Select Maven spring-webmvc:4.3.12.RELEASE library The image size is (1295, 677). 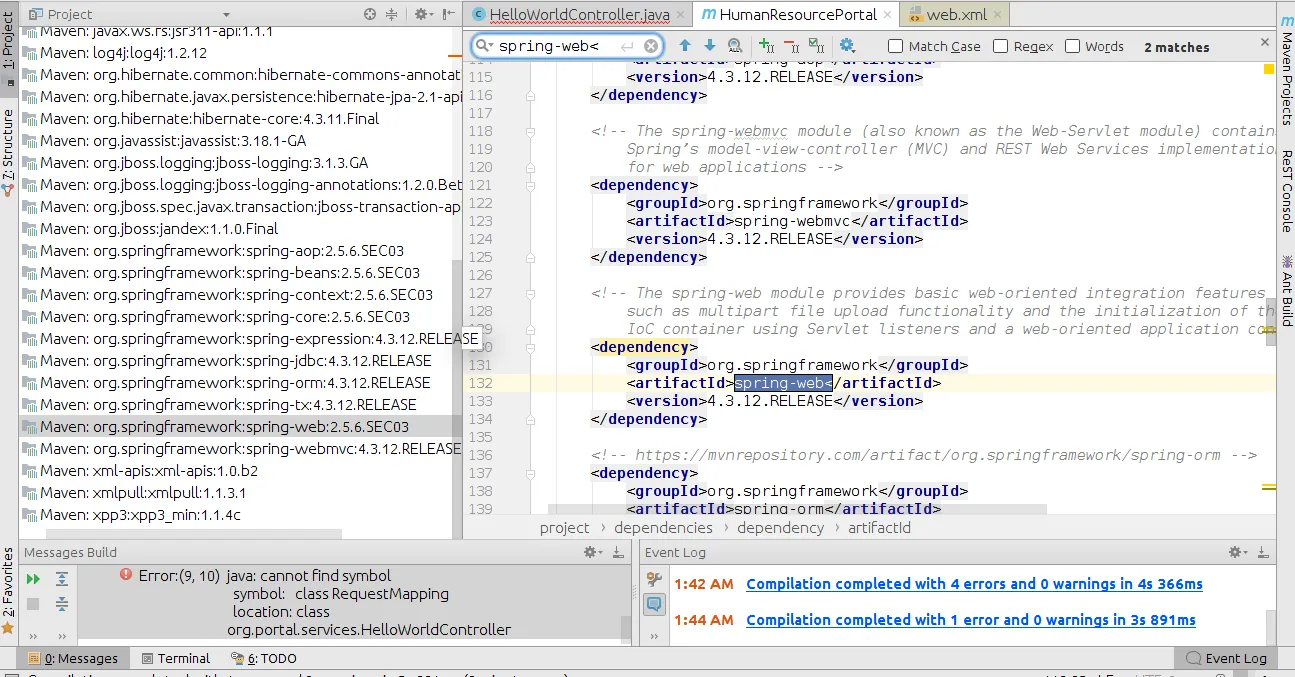tap(240, 449)
